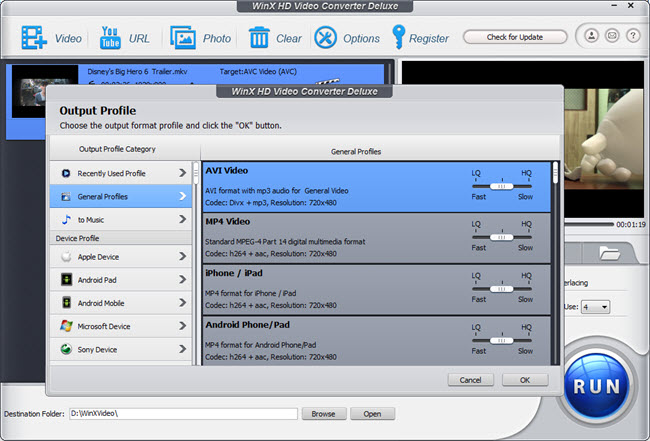Click the Browse button
650x441 pixels.
pyautogui.click(x=324, y=414)
